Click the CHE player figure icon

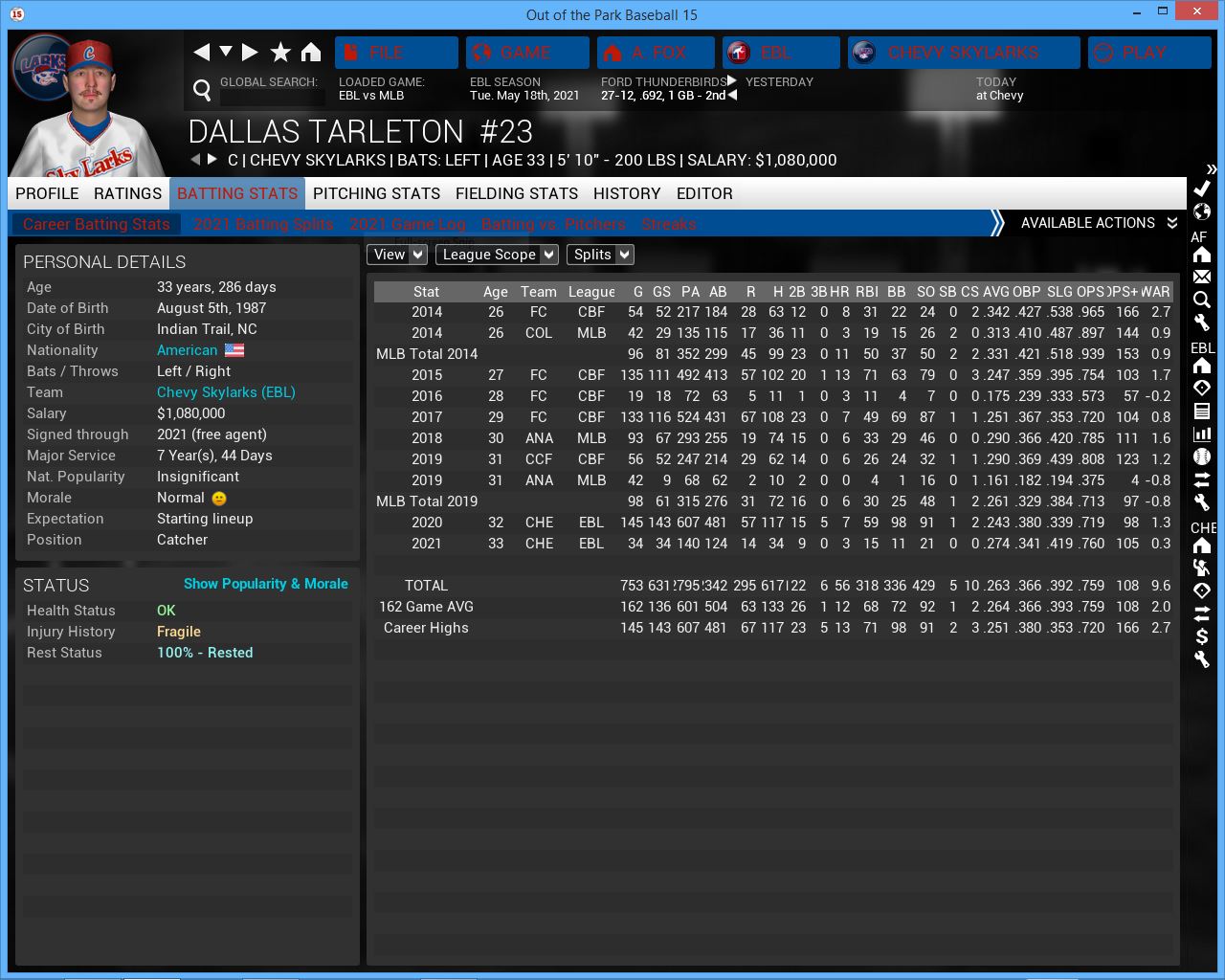click(1202, 568)
